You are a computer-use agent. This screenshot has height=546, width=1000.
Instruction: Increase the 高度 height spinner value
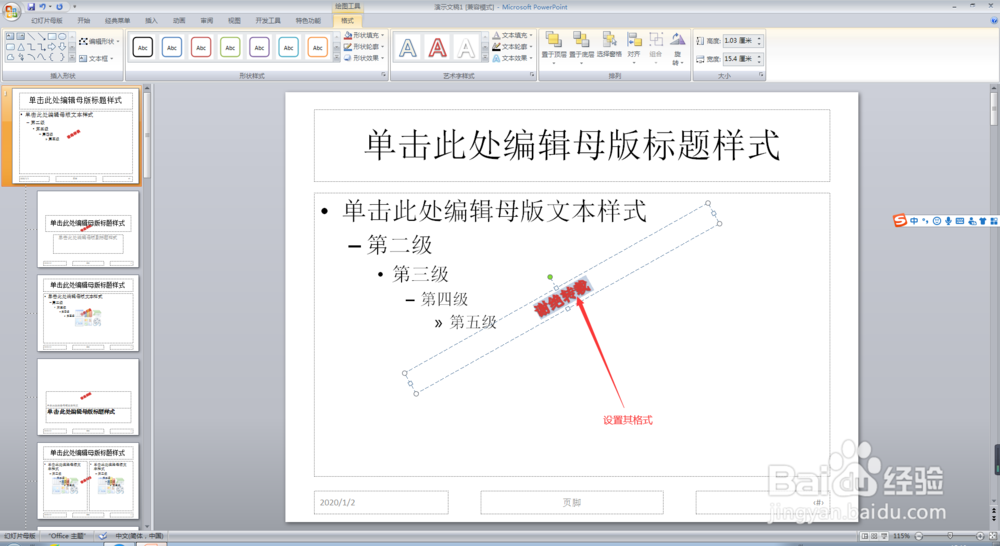[x=759, y=38]
